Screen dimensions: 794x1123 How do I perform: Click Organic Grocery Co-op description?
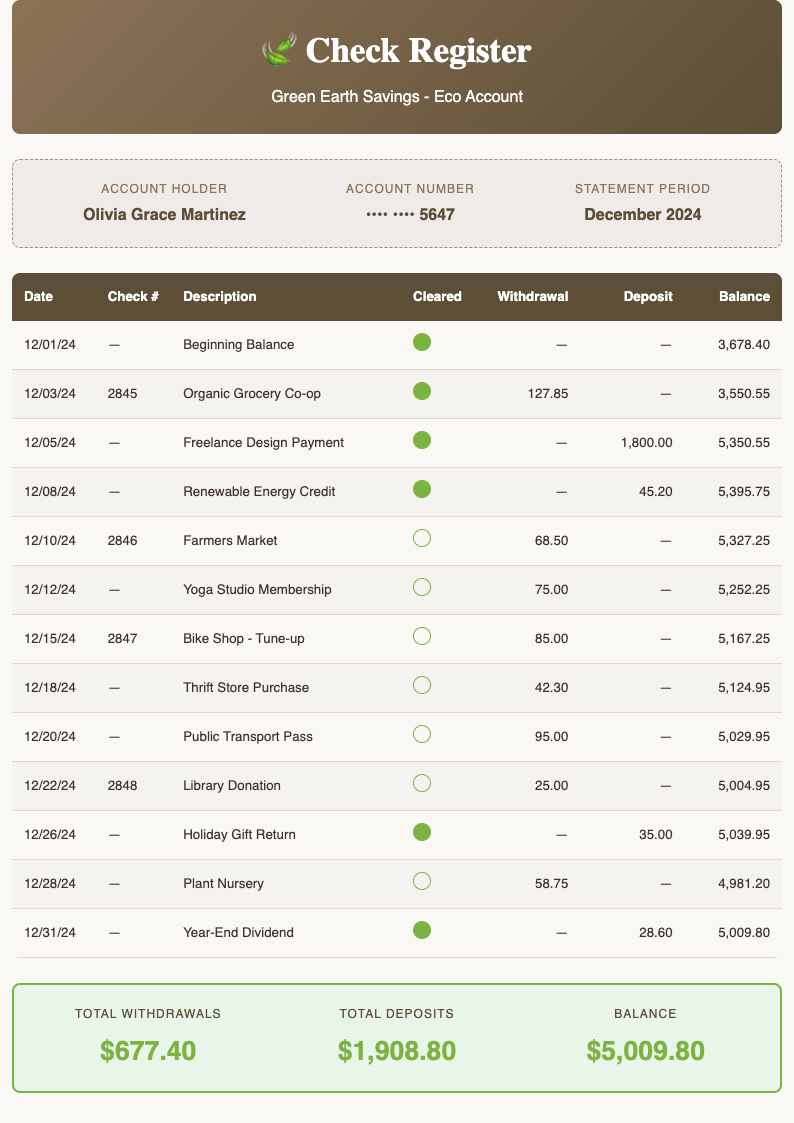point(252,393)
